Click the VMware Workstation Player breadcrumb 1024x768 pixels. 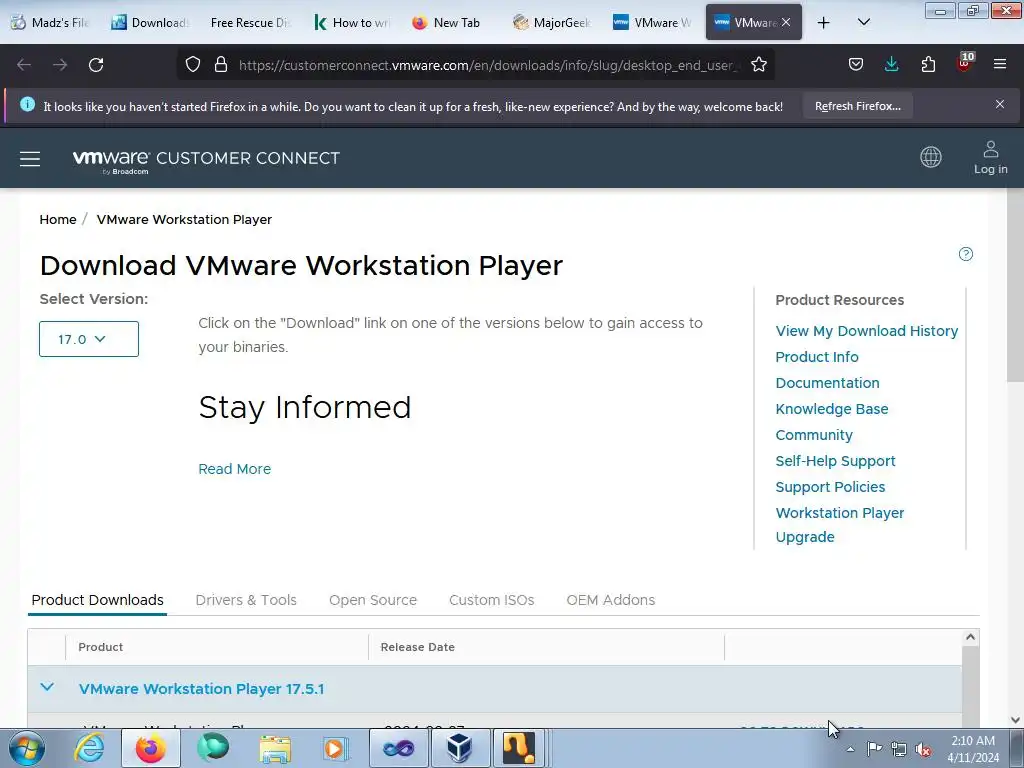pyautogui.click(x=184, y=219)
